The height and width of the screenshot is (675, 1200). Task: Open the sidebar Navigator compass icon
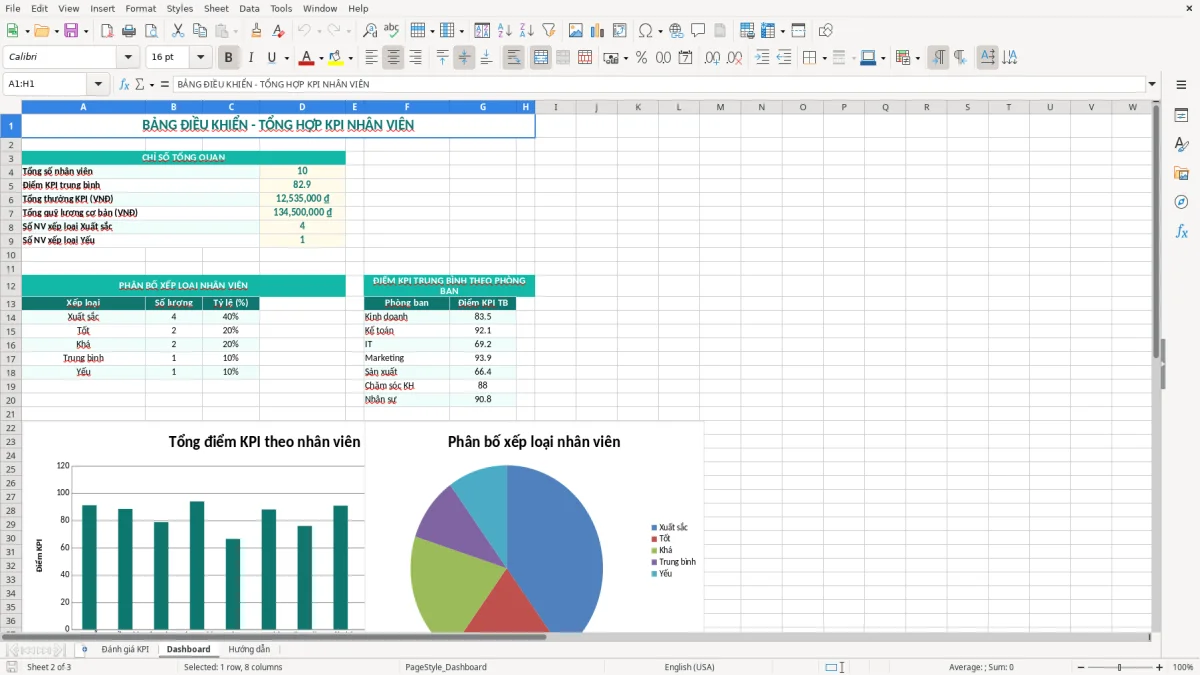tap(1181, 202)
